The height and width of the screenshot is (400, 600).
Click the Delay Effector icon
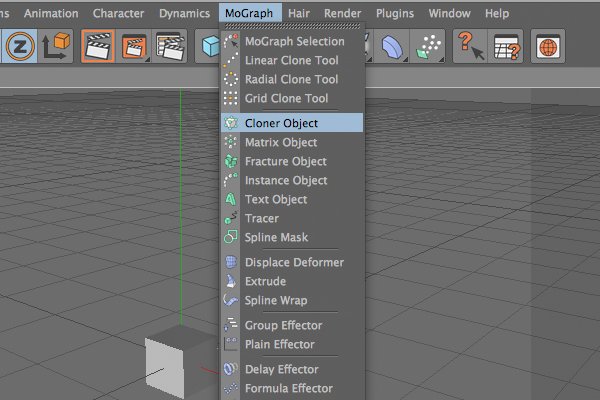(231, 369)
